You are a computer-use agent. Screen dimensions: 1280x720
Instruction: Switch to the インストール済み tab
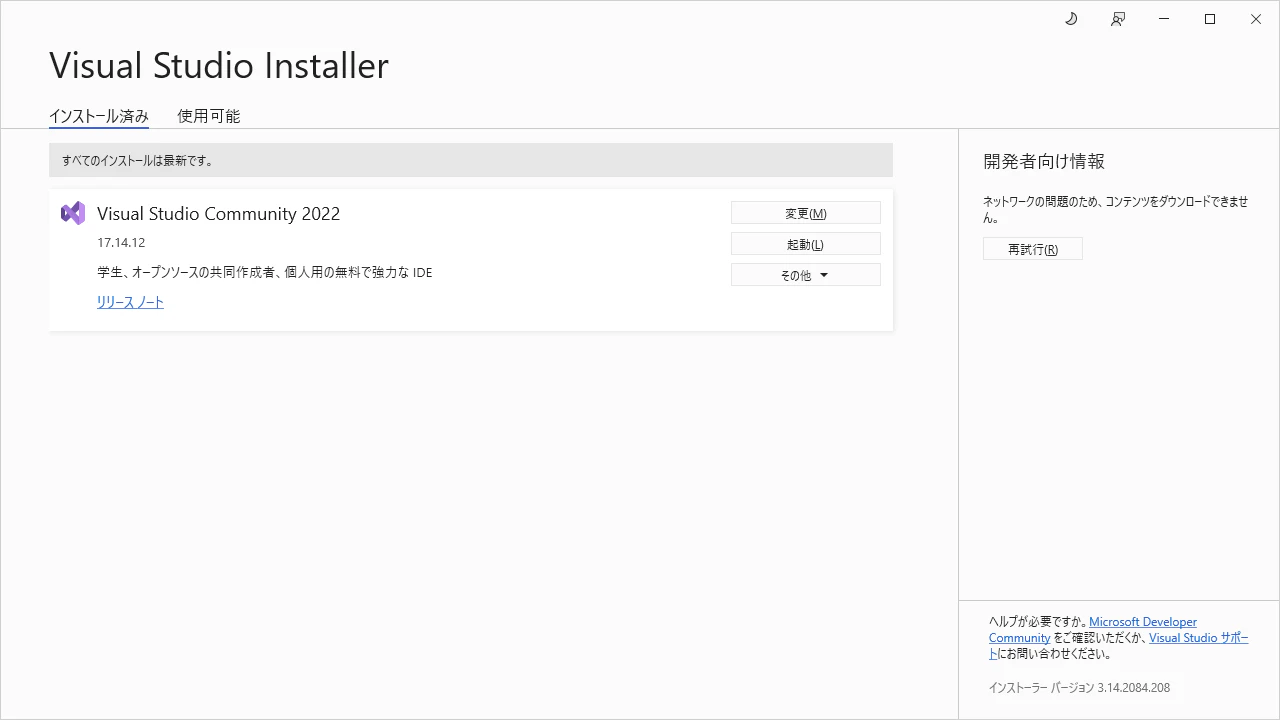click(x=99, y=116)
